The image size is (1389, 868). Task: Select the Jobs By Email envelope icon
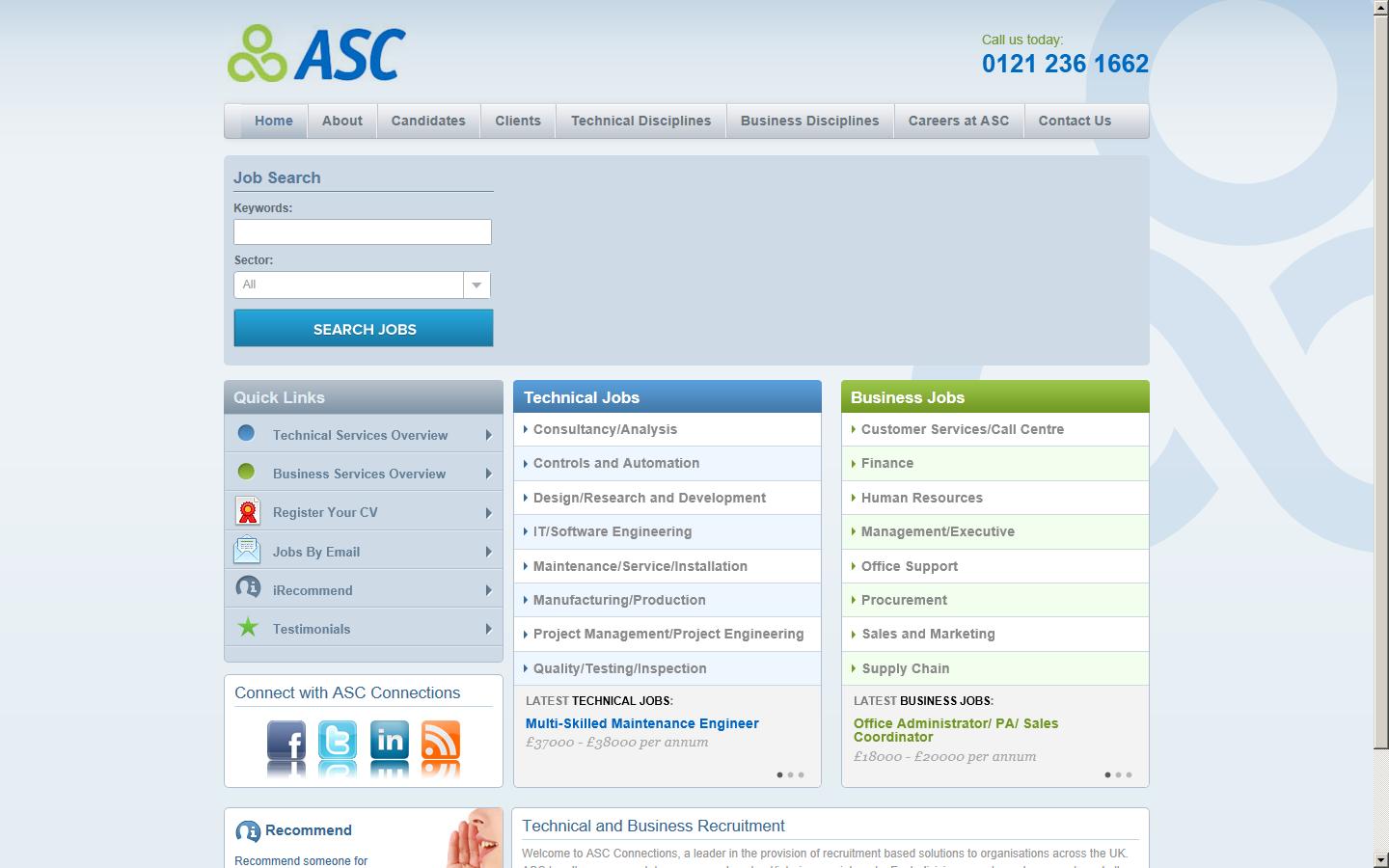[248, 549]
